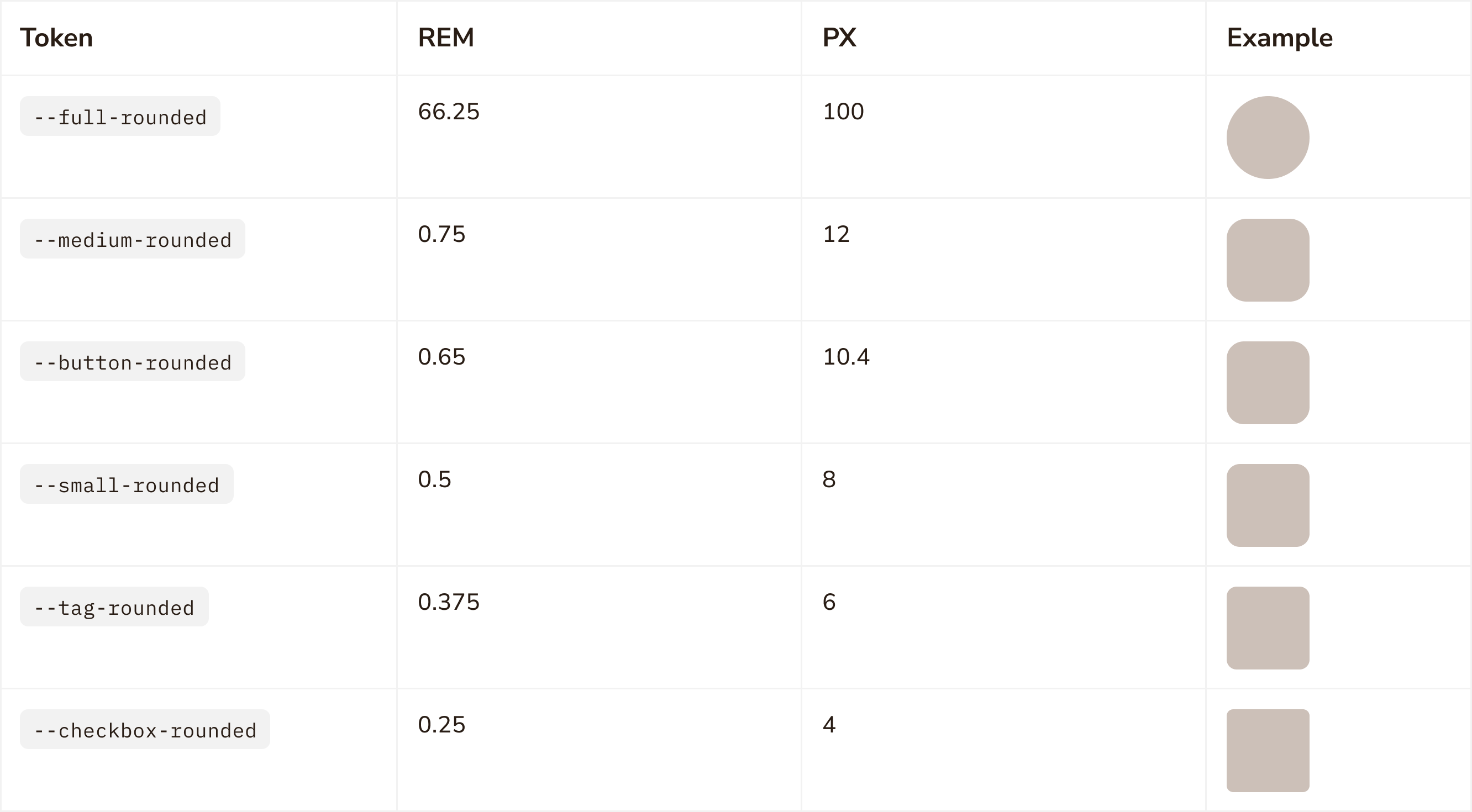Click the checkbox-rounded example swatch

coord(1268,751)
